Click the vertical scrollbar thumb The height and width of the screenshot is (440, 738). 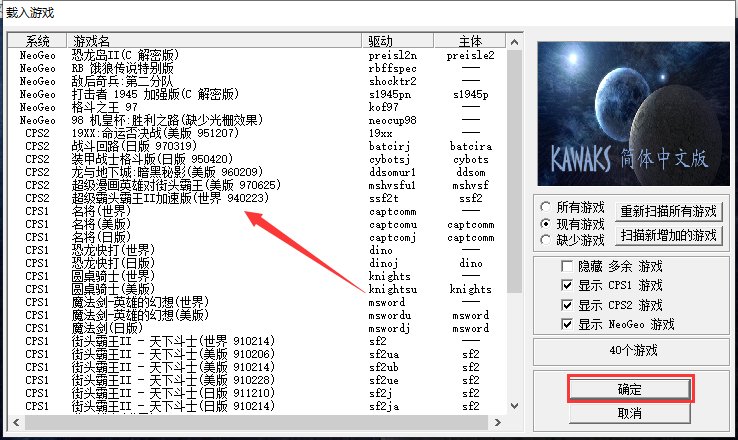[514, 171]
